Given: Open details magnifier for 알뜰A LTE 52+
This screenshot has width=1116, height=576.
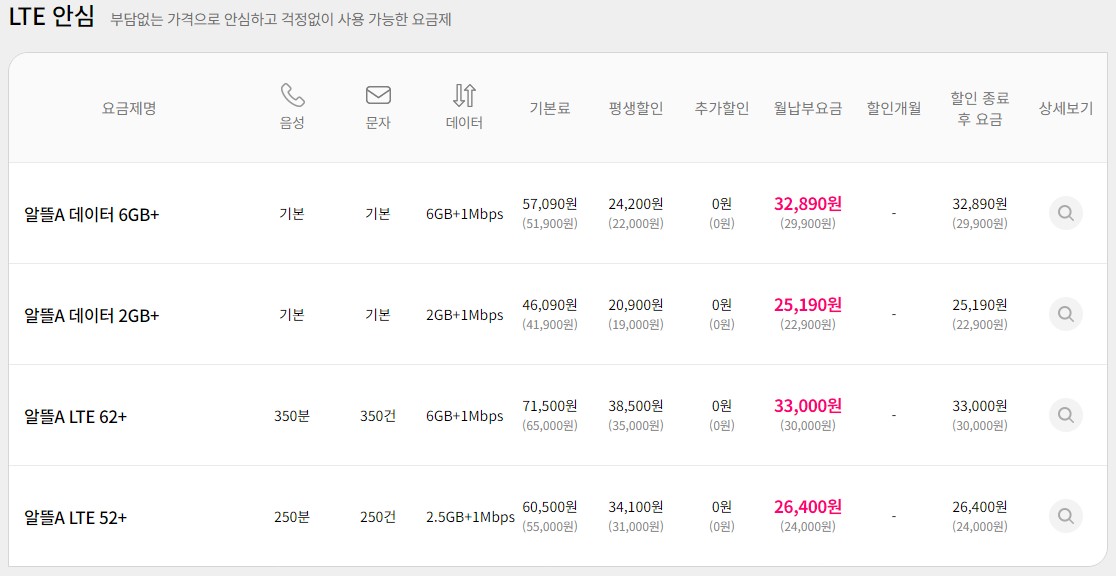Looking at the screenshot, I should 1065,516.
